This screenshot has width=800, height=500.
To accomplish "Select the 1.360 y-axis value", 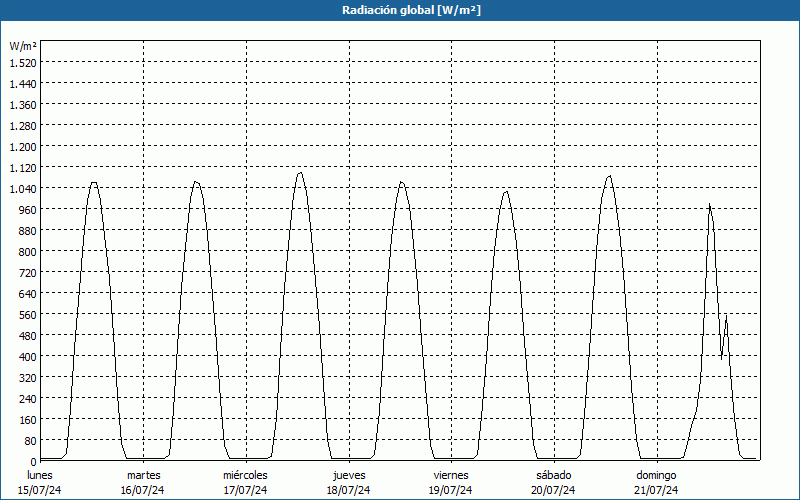I will 23,105.
